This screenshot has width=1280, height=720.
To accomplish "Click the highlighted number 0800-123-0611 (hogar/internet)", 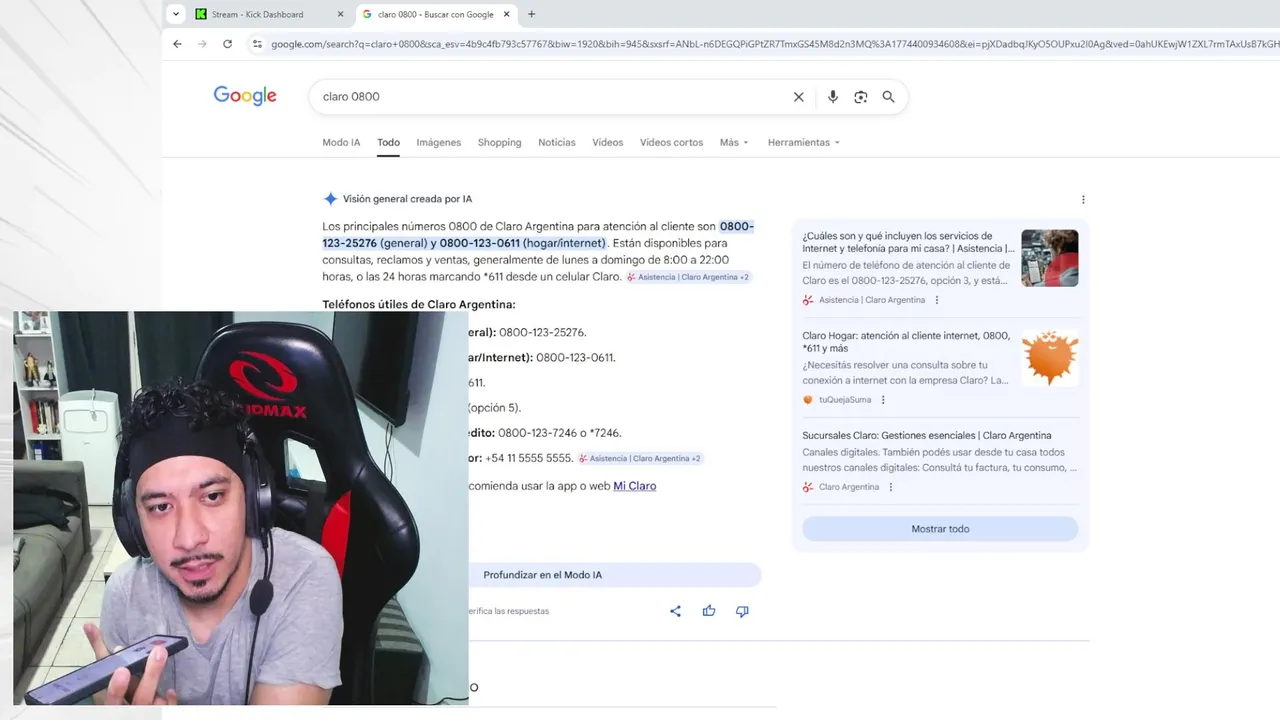I will pos(522,243).
